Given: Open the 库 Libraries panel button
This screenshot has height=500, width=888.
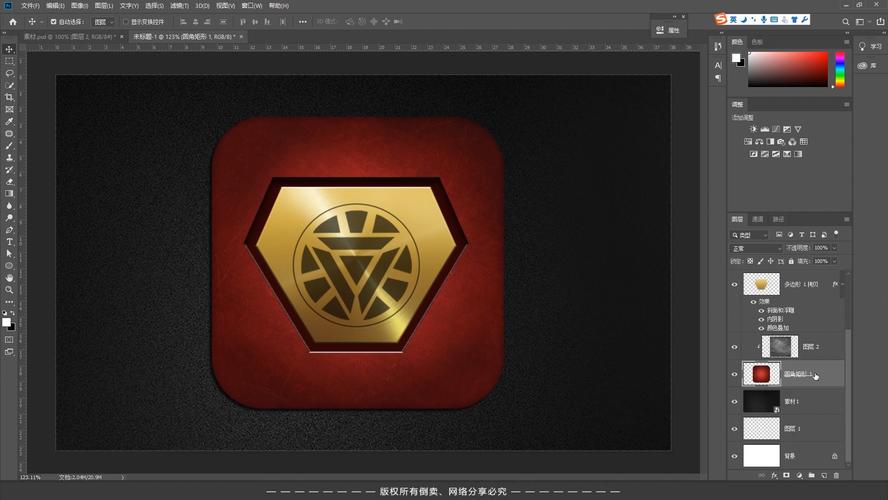Looking at the screenshot, I should (x=867, y=66).
